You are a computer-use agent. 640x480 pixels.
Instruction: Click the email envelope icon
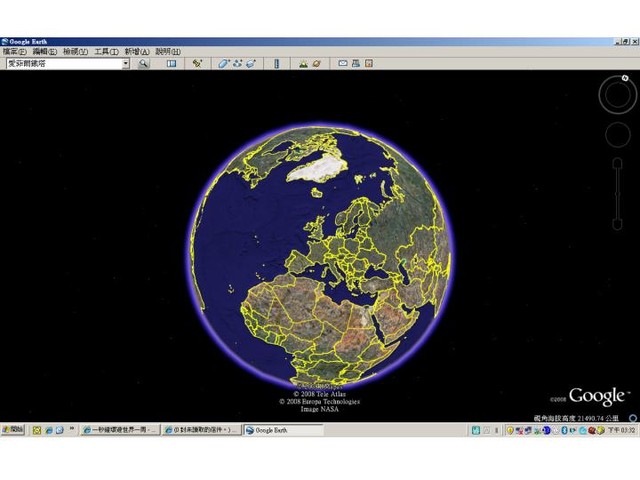coord(343,63)
